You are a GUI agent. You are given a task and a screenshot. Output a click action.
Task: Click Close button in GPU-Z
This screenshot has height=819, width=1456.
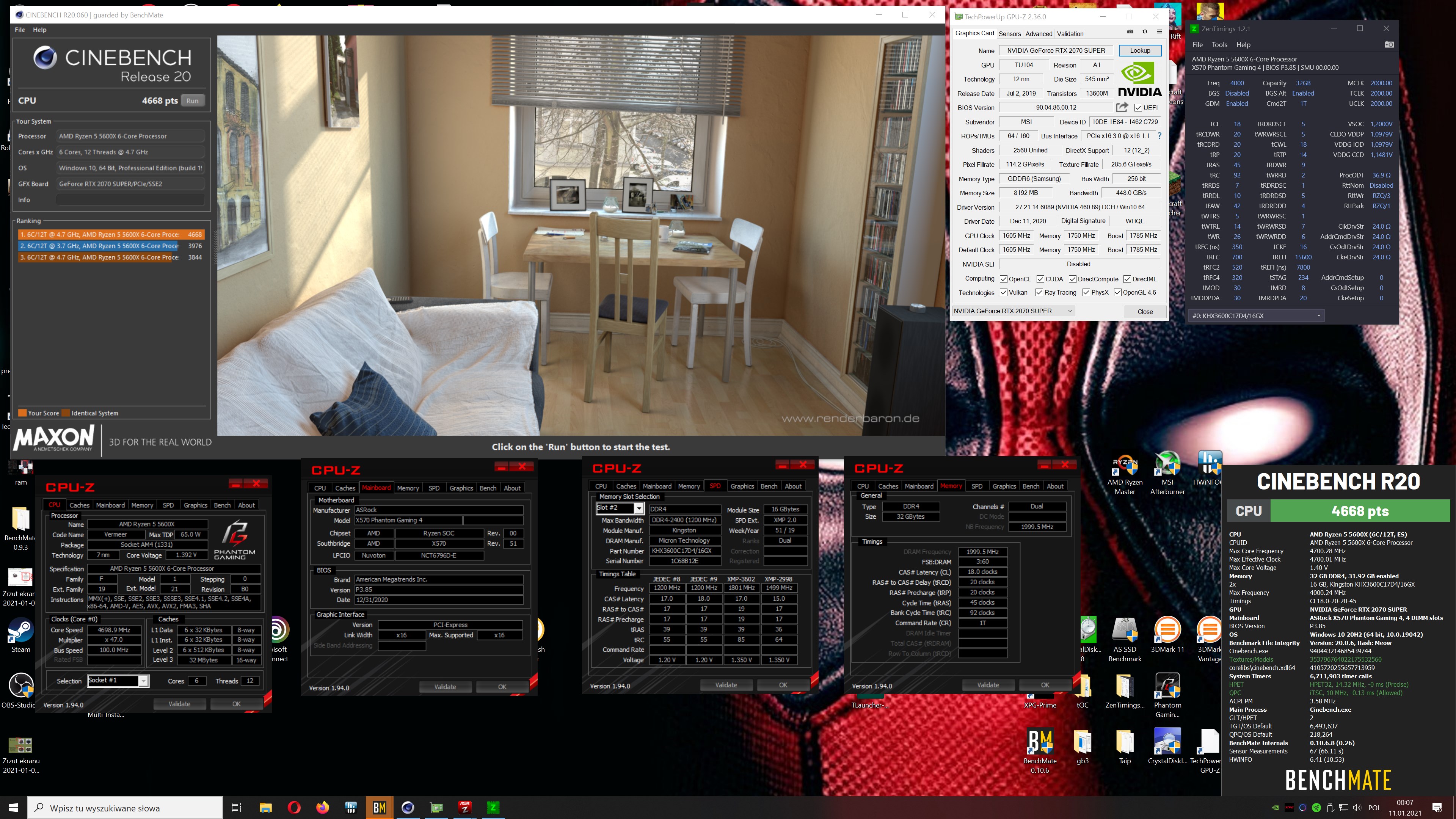(x=1145, y=311)
